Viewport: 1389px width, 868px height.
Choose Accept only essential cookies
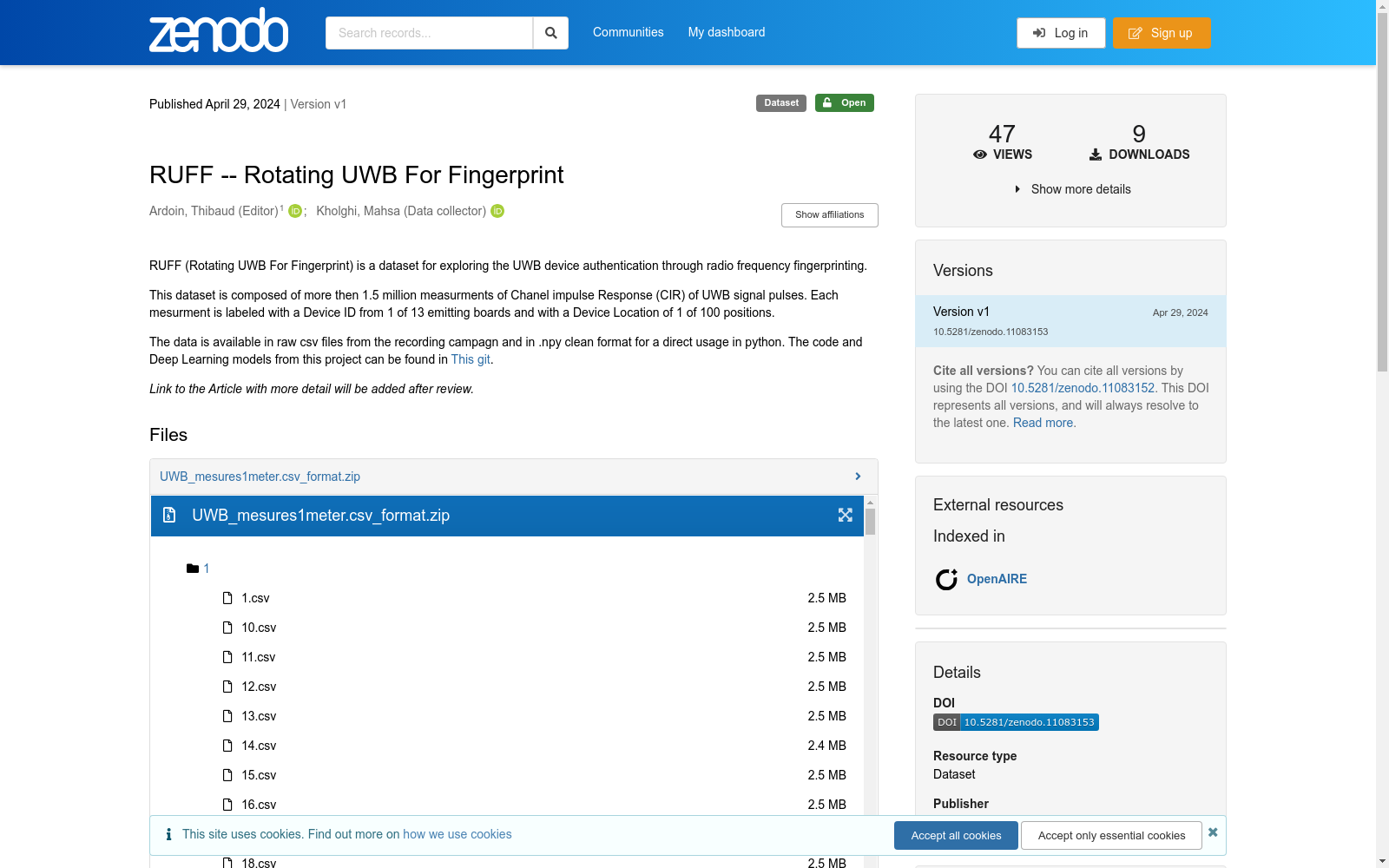1111,835
